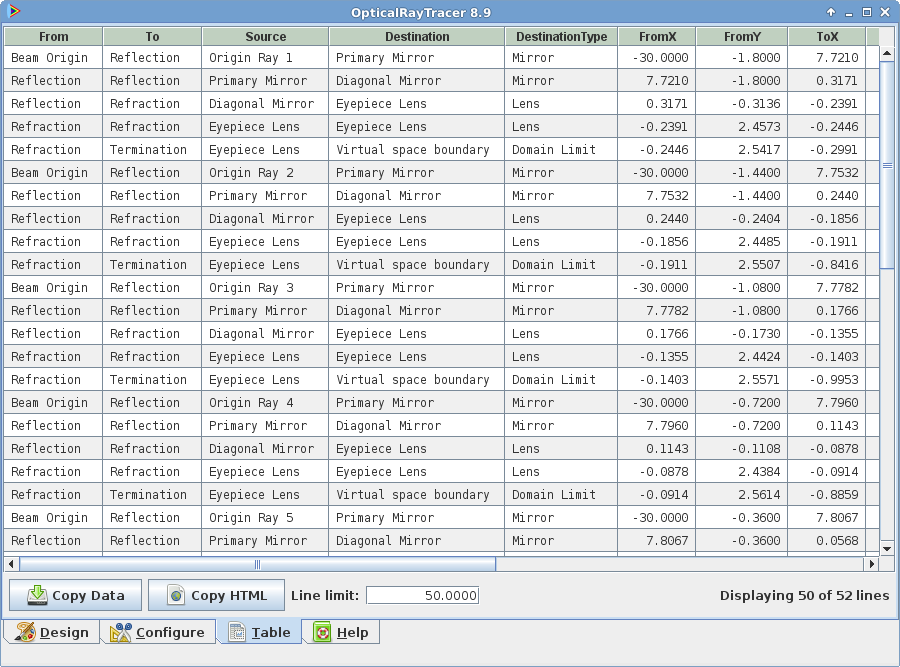Click the vertical scrollbar thumb
Image resolution: width=900 pixels, height=667 pixels.
[x=886, y=165]
